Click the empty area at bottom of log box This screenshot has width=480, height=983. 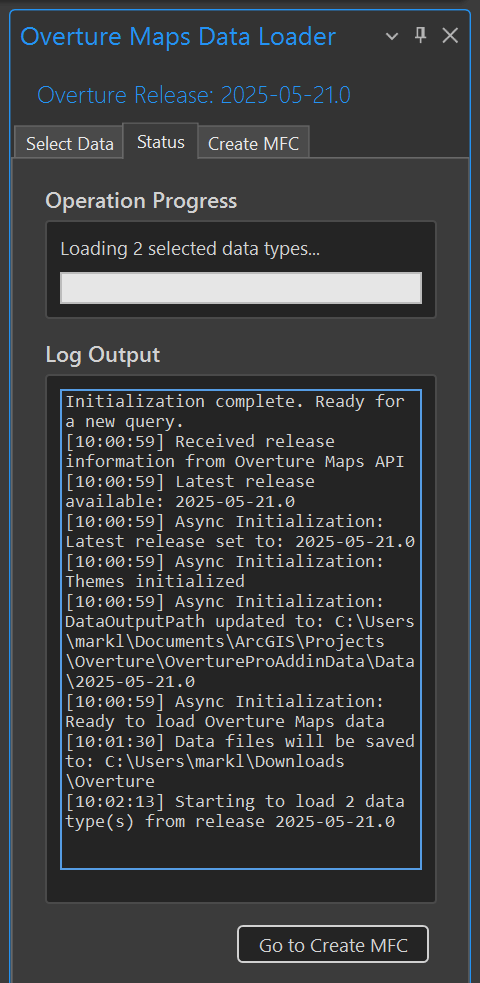pyautogui.click(x=241, y=849)
